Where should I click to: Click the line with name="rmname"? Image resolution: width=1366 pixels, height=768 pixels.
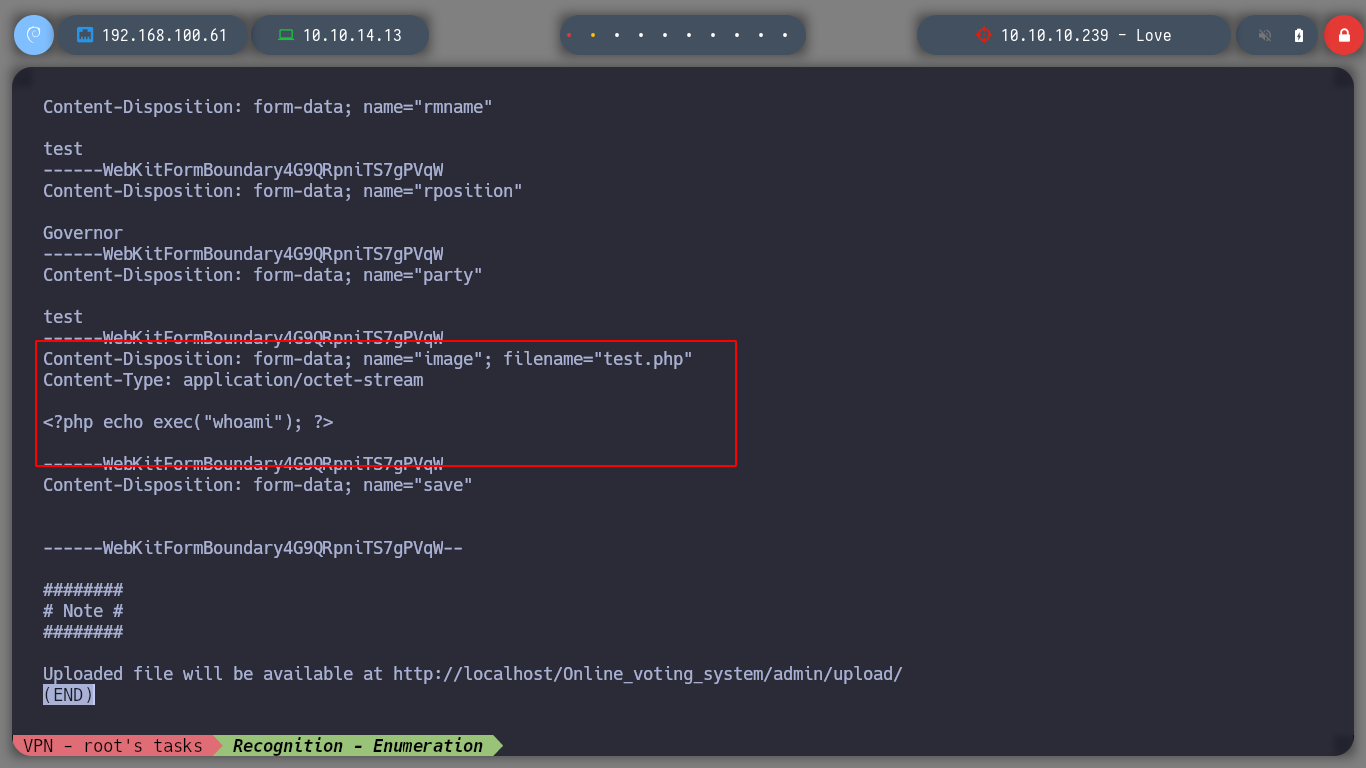[x=268, y=107]
